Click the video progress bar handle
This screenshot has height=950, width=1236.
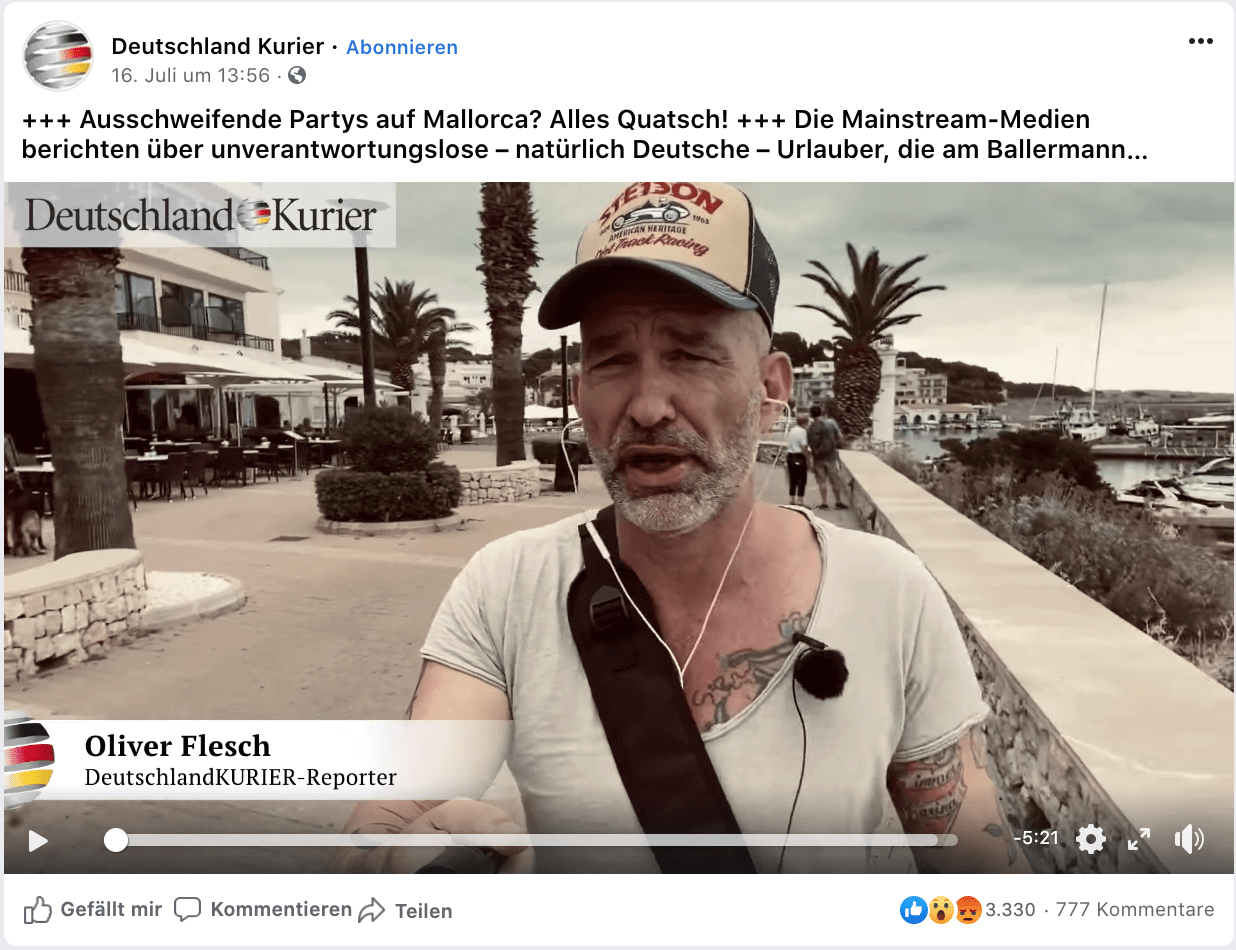(116, 840)
